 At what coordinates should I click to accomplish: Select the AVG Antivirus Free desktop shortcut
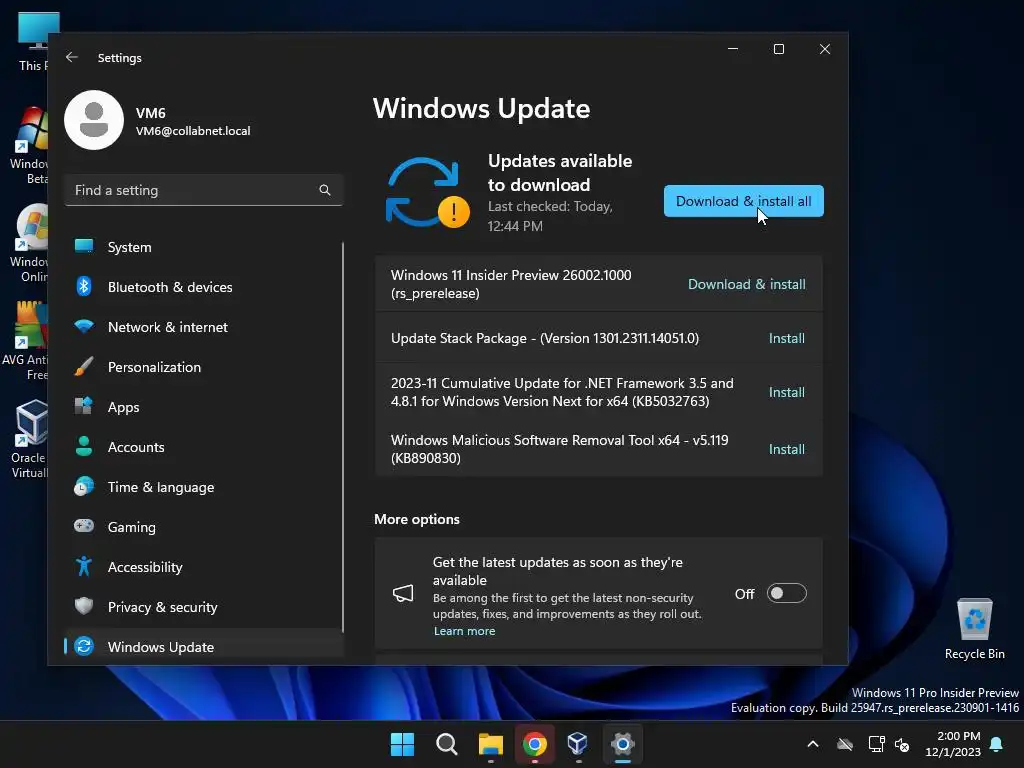pyautogui.click(x=26, y=341)
